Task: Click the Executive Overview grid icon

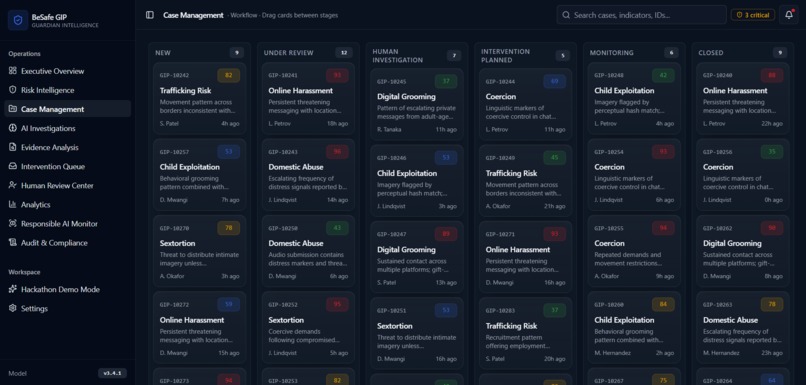Action: (13, 71)
